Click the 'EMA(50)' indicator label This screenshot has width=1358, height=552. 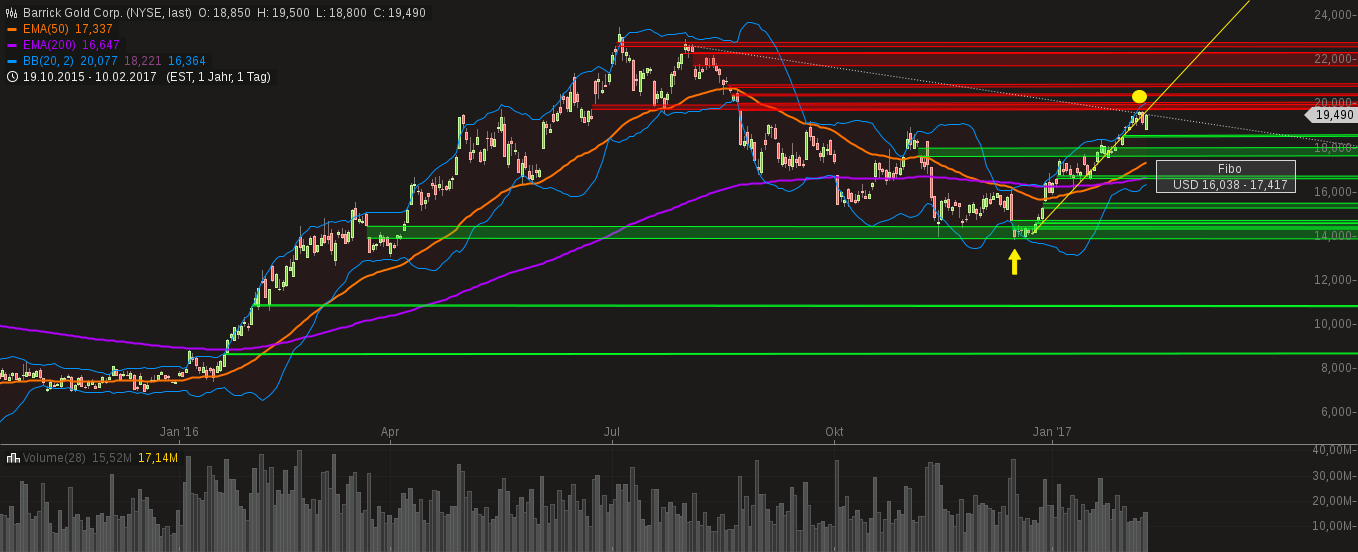coord(45,29)
